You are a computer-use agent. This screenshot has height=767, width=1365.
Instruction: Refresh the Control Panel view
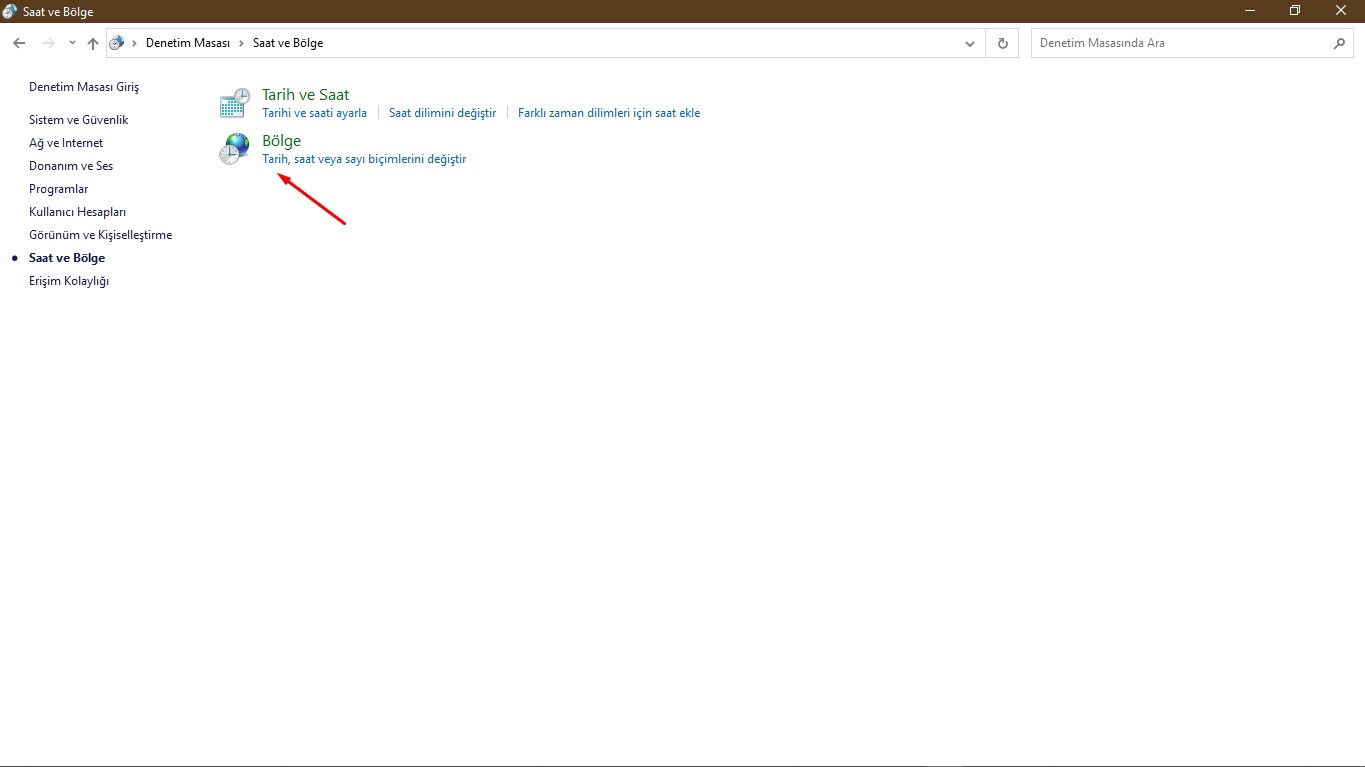click(x=1003, y=43)
